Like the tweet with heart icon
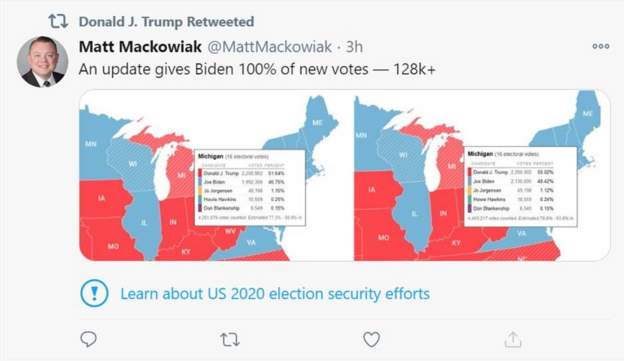The width and height of the screenshot is (624, 361). coord(371,340)
